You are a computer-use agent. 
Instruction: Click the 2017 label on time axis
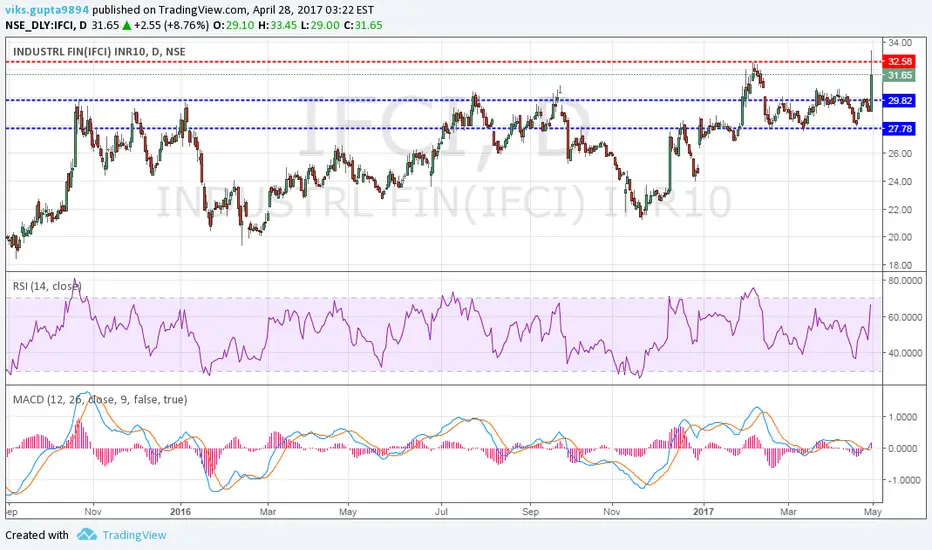[703, 511]
